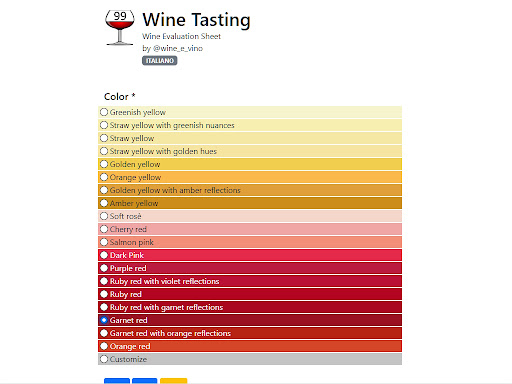Image resolution: width=512 pixels, height=384 pixels.
Task: Click the selected Garnet red radio button
Action: coord(104,320)
